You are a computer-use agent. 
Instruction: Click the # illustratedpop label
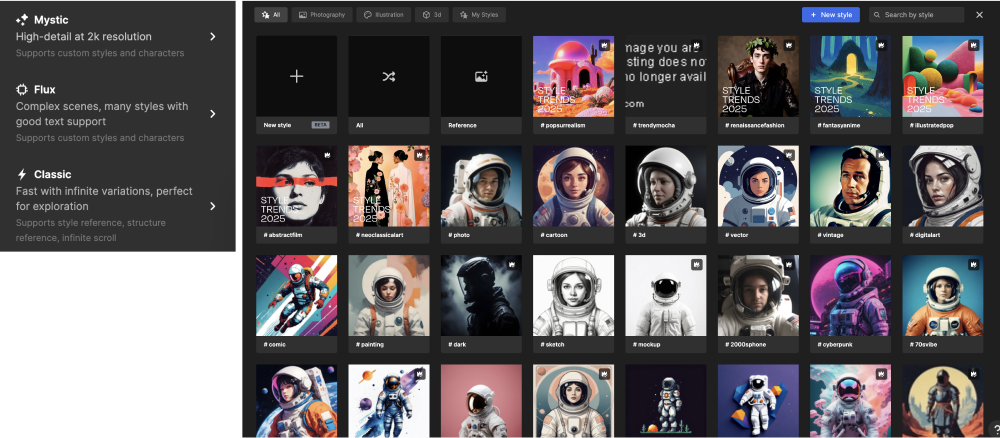(932, 126)
